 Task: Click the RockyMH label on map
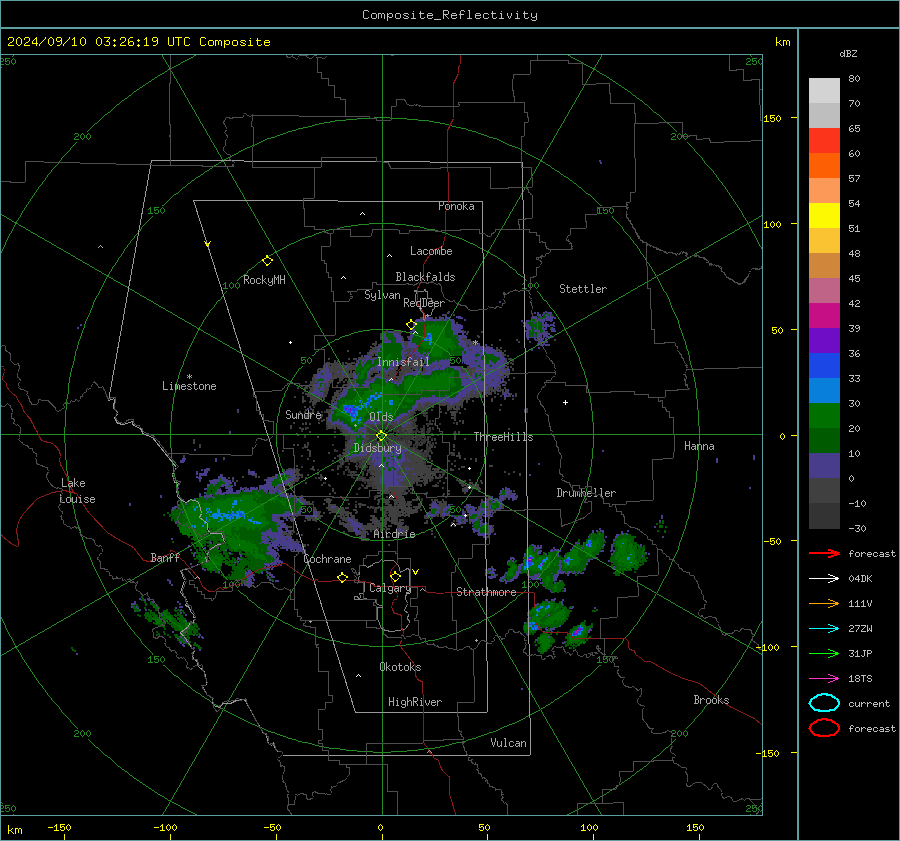pos(265,280)
